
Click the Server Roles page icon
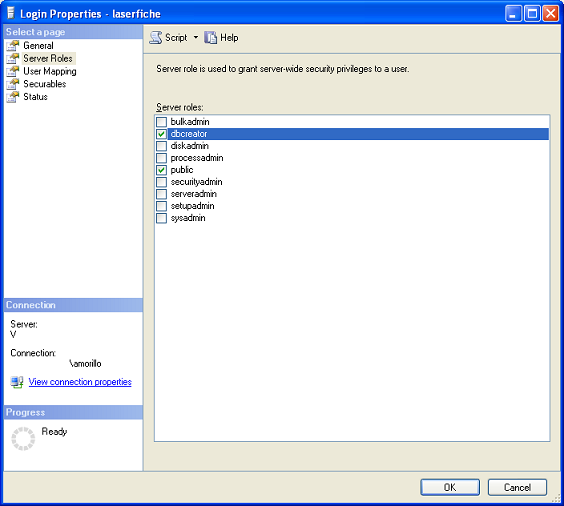[x=13, y=58]
